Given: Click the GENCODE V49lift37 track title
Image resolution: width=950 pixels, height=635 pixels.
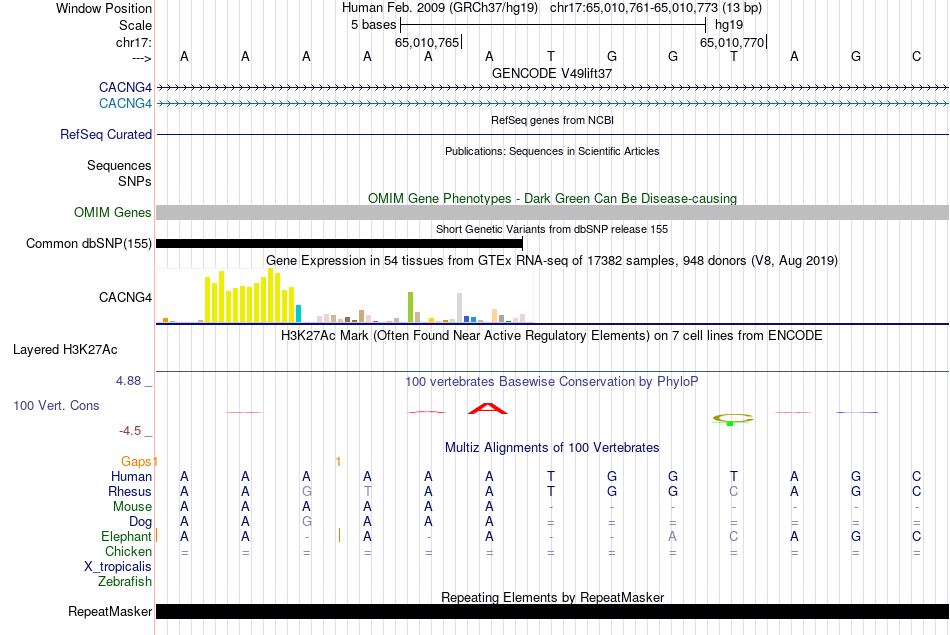Looking at the screenshot, I should click(x=552, y=73).
